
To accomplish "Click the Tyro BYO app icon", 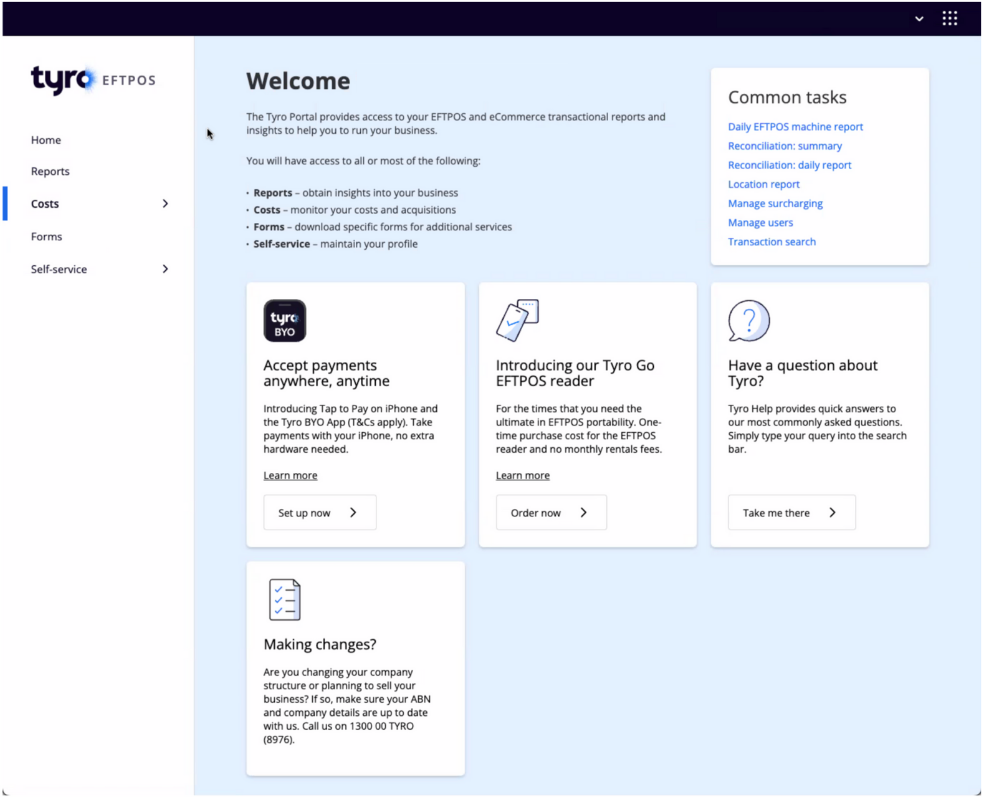I will [284, 321].
